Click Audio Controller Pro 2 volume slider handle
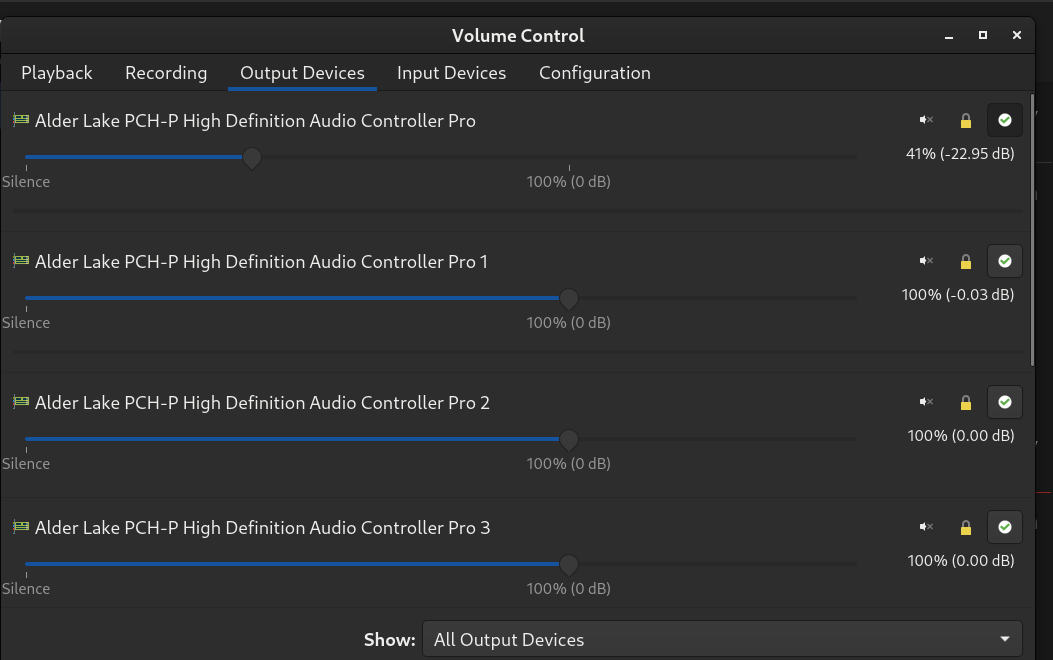This screenshot has width=1053, height=660. pos(569,440)
